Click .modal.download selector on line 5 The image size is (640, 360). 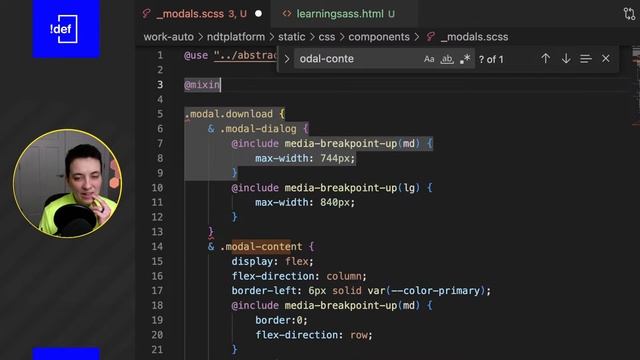(x=229, y=114)
